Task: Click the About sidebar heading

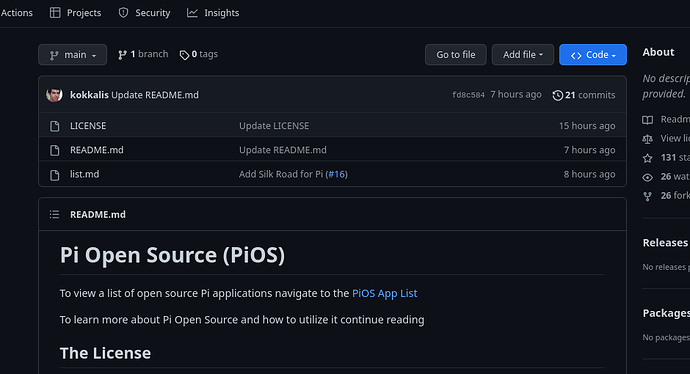Action: tap(658, 52)
